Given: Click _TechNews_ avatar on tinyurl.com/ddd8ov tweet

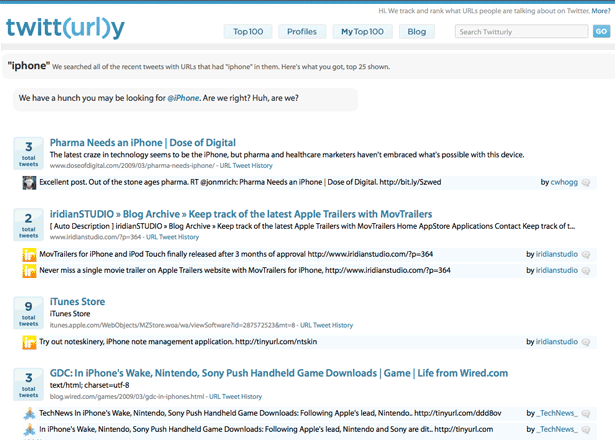Looking at the screenshot, I should [x=29, y=414].
